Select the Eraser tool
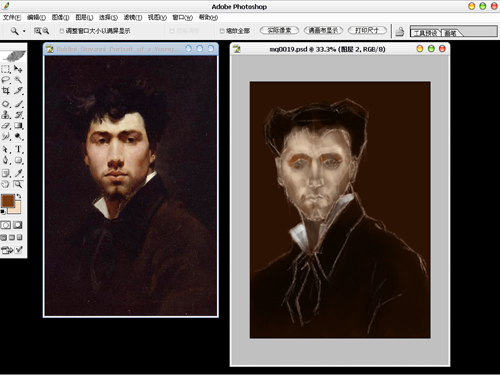 coord(6,125)
